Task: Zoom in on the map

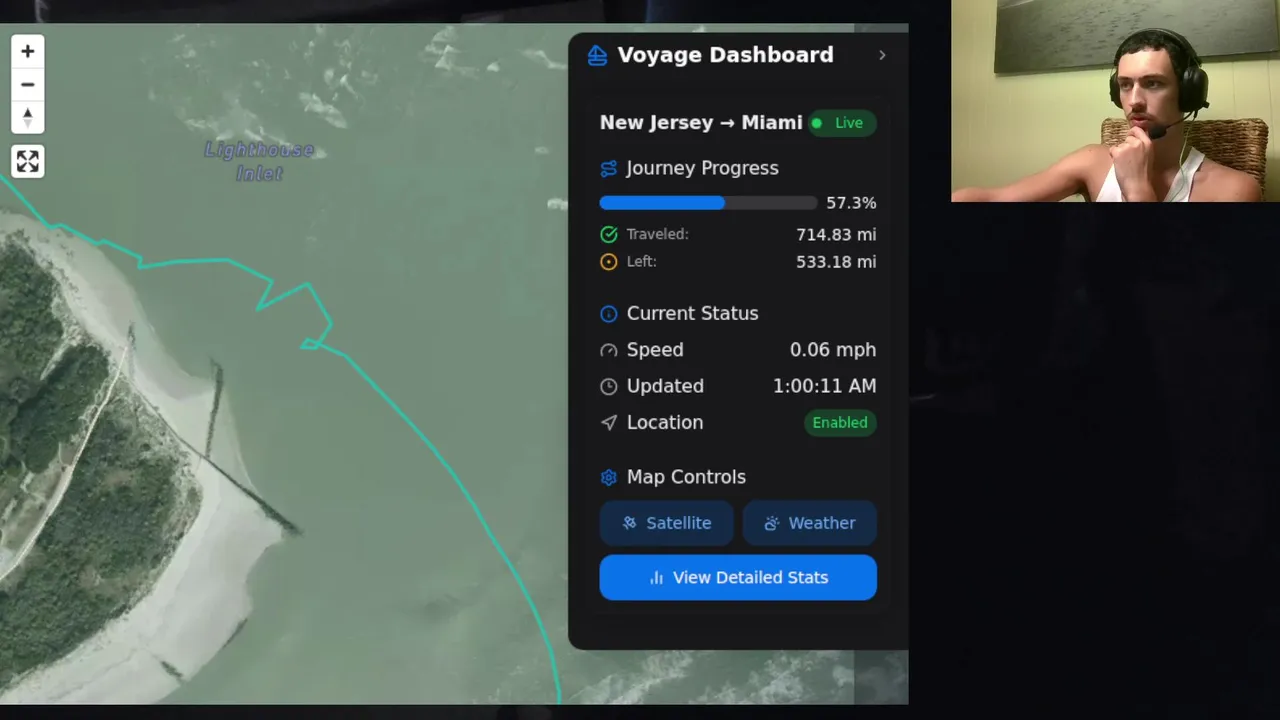Action: [27, 51]
